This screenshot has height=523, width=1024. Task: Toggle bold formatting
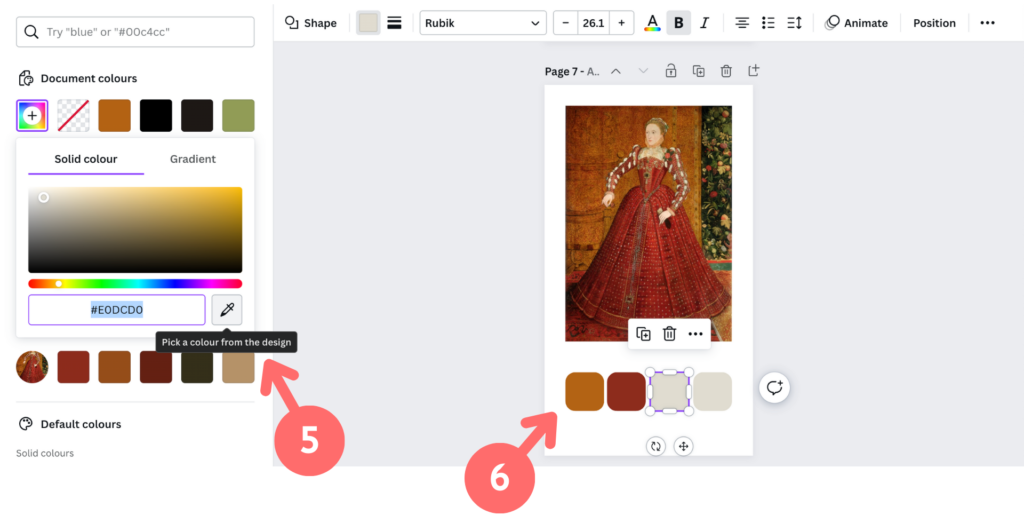(679, 23)
